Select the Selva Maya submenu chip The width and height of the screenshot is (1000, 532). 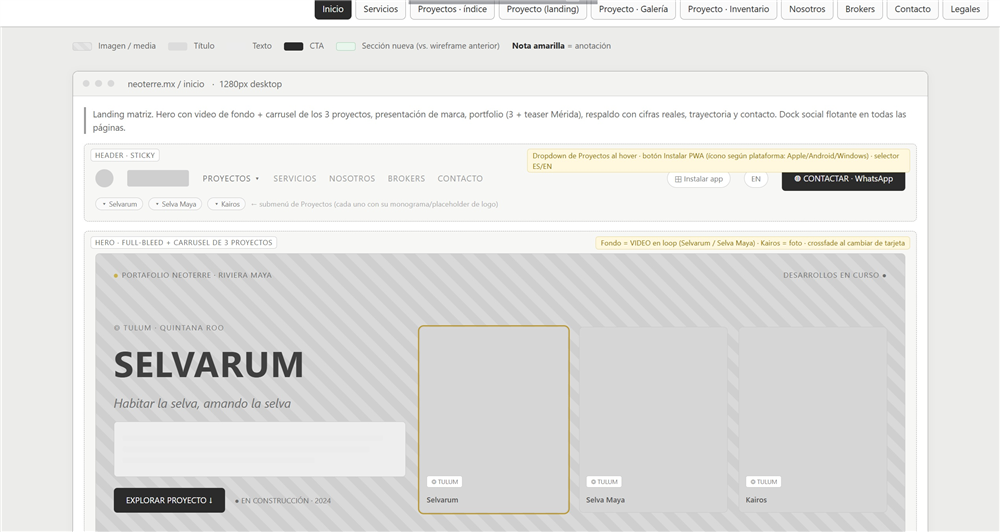click(175, 204)
